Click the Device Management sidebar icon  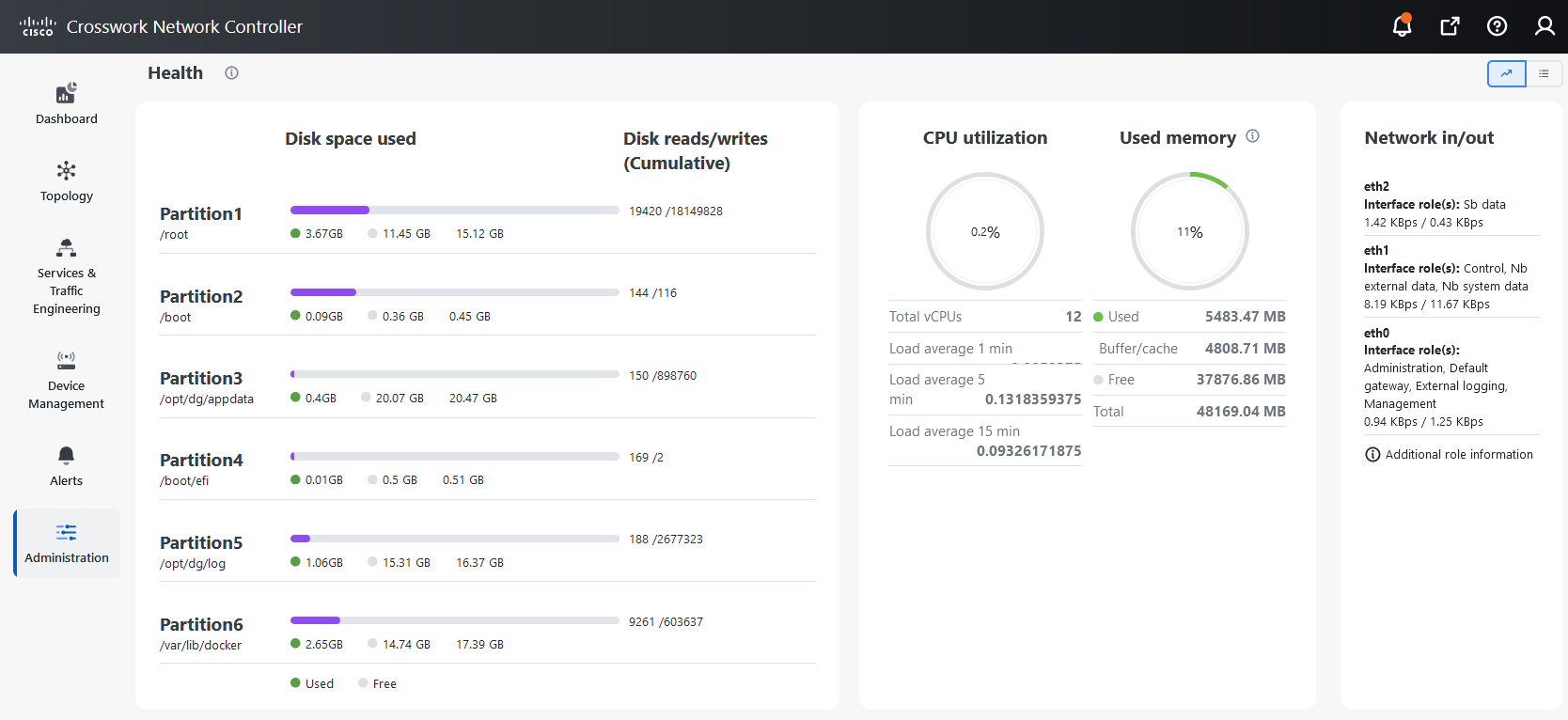[66, 360]
